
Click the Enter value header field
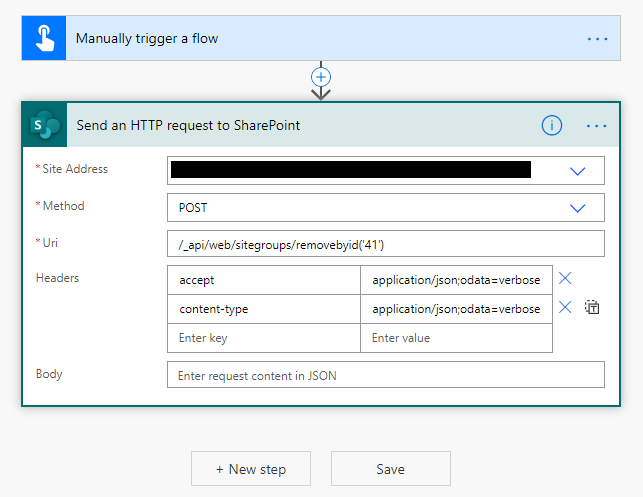click(x=456, y=338)
